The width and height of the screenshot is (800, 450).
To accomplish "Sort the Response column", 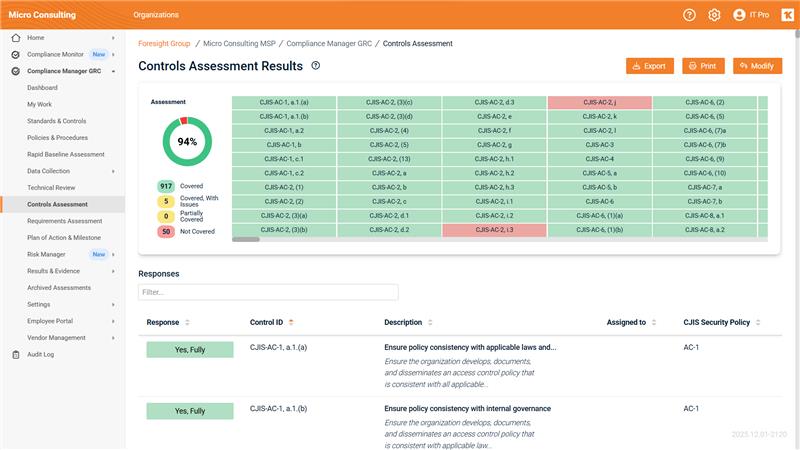I will 187,322.
